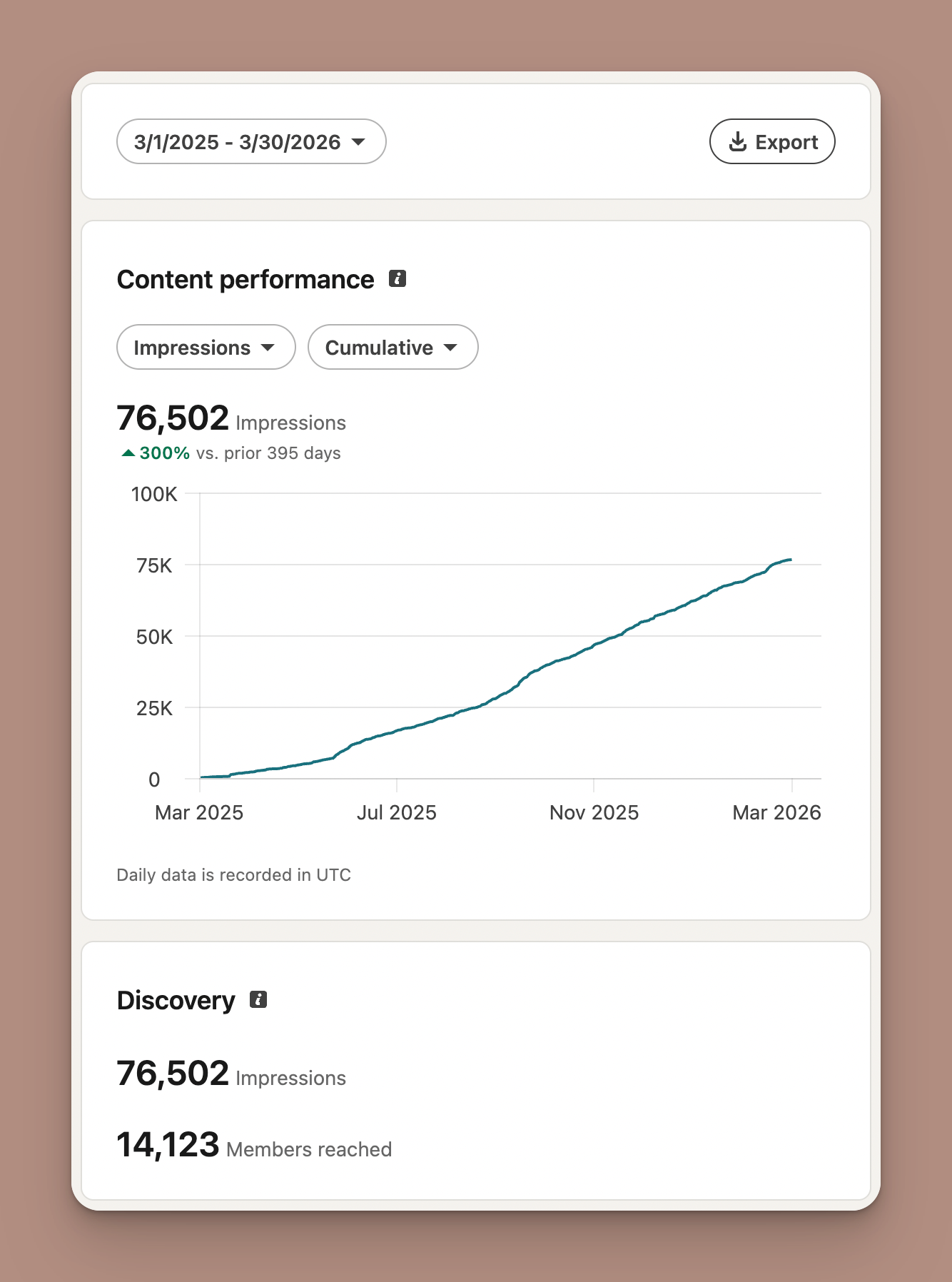The image size is (952, 1282).
Task: Click the green up-triangle trend icon
Action: coord(128,453)
